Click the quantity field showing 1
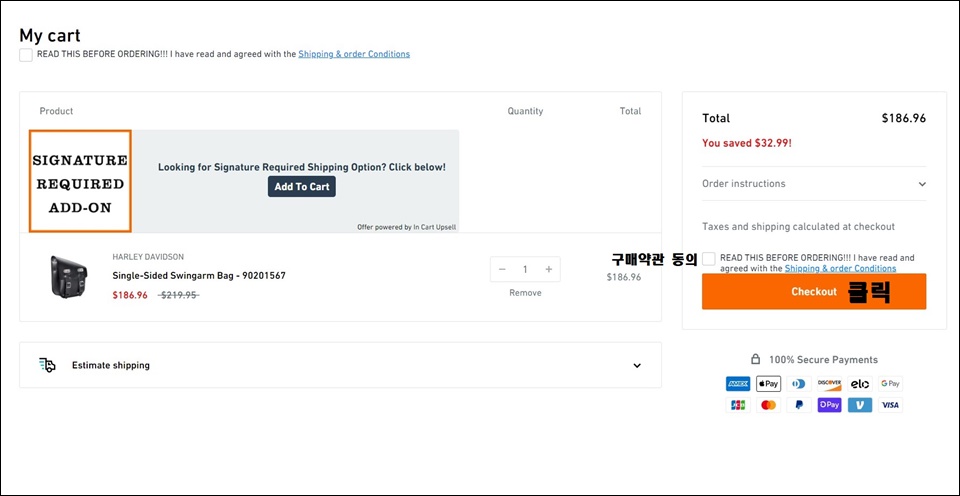Screen dimensions: 960x496 [x=525, y=269]
